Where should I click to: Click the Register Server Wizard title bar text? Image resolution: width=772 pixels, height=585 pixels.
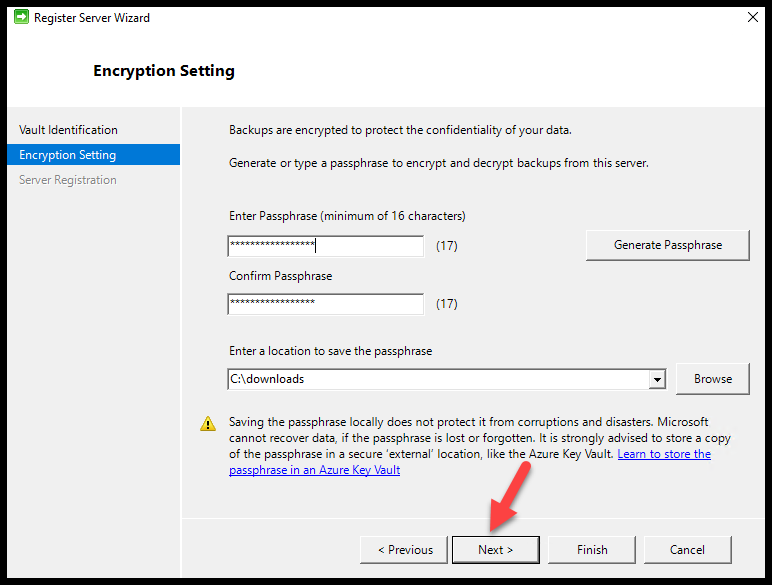[92, 17]
